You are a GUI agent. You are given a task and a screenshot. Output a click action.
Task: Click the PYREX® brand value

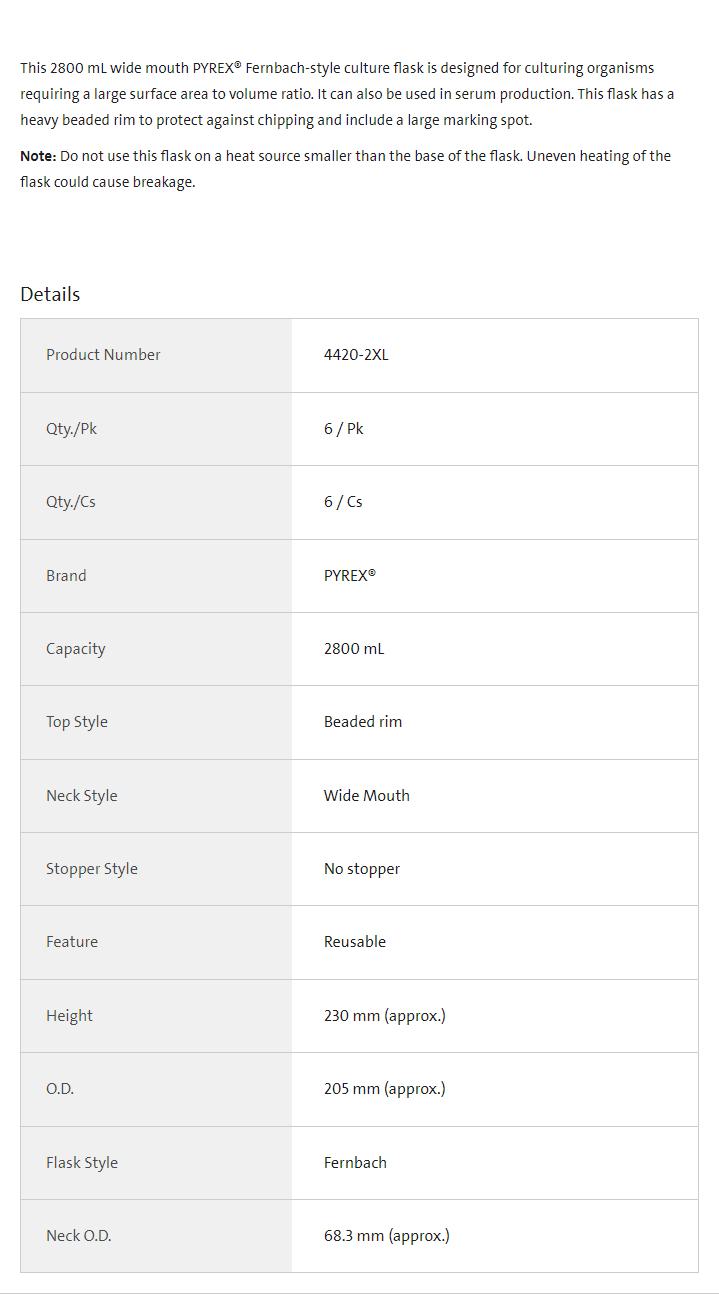(x=349, y=576)
